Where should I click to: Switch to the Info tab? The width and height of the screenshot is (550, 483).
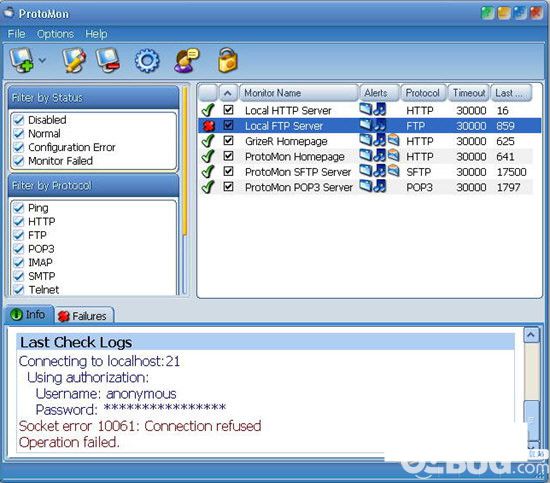pyautogui.click(x=29, y=315)
